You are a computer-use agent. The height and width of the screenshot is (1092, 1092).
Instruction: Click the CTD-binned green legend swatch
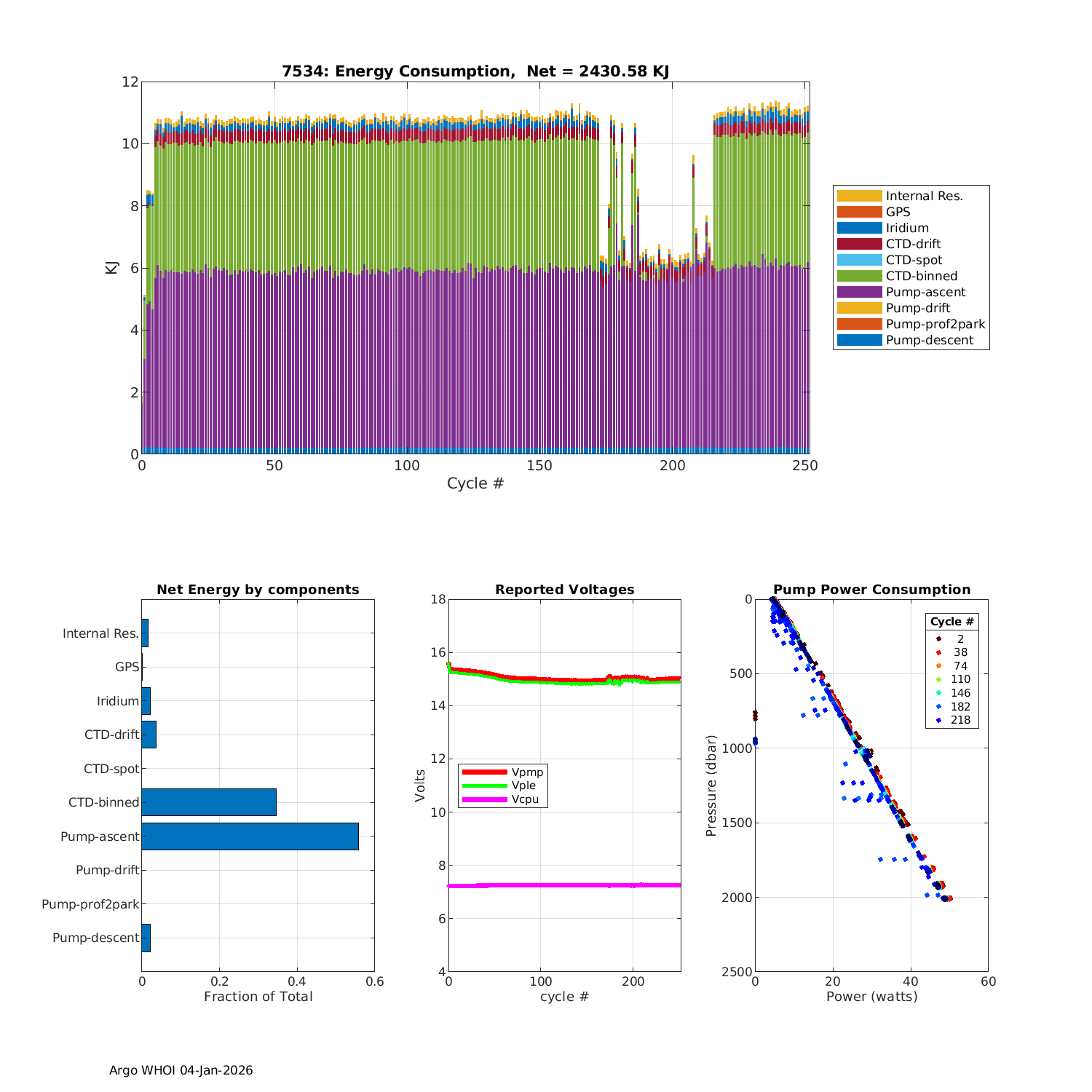pyautogui.click(x=859, y=276)
